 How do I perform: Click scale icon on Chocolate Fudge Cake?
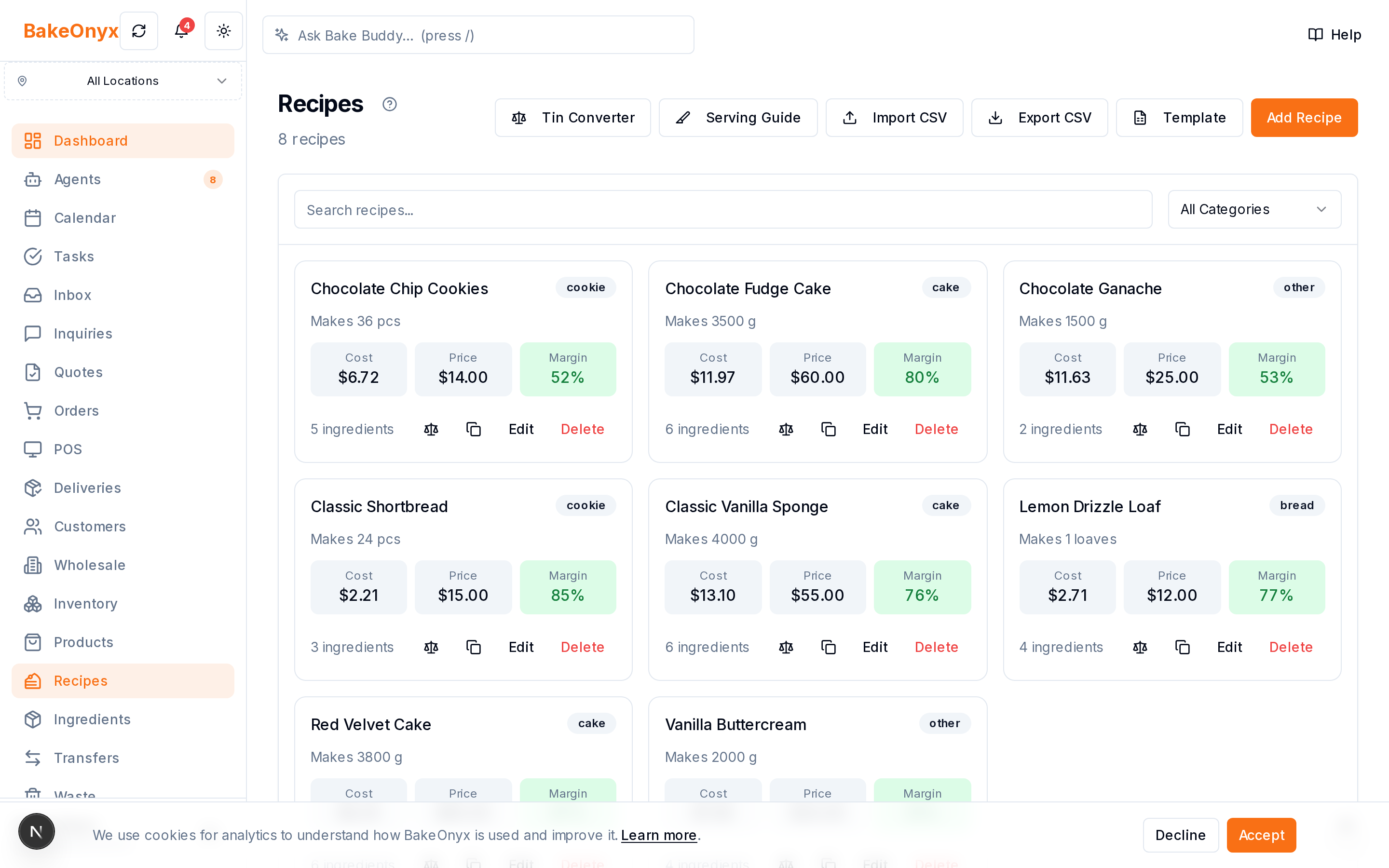pyautogui.click(x=786, y=429)
